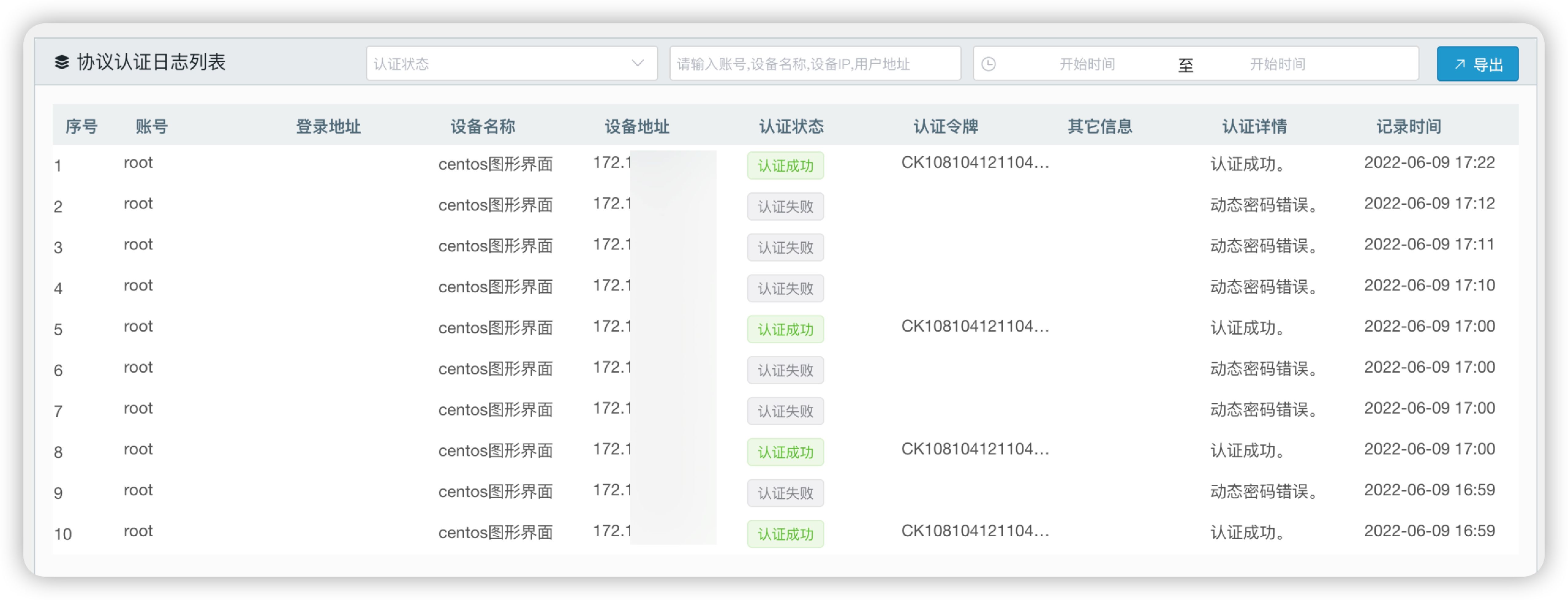This screenshot has width=1568, height=600.
Task: Click the 认证成功 badge in row 5
Action: [x=785, y=329]
